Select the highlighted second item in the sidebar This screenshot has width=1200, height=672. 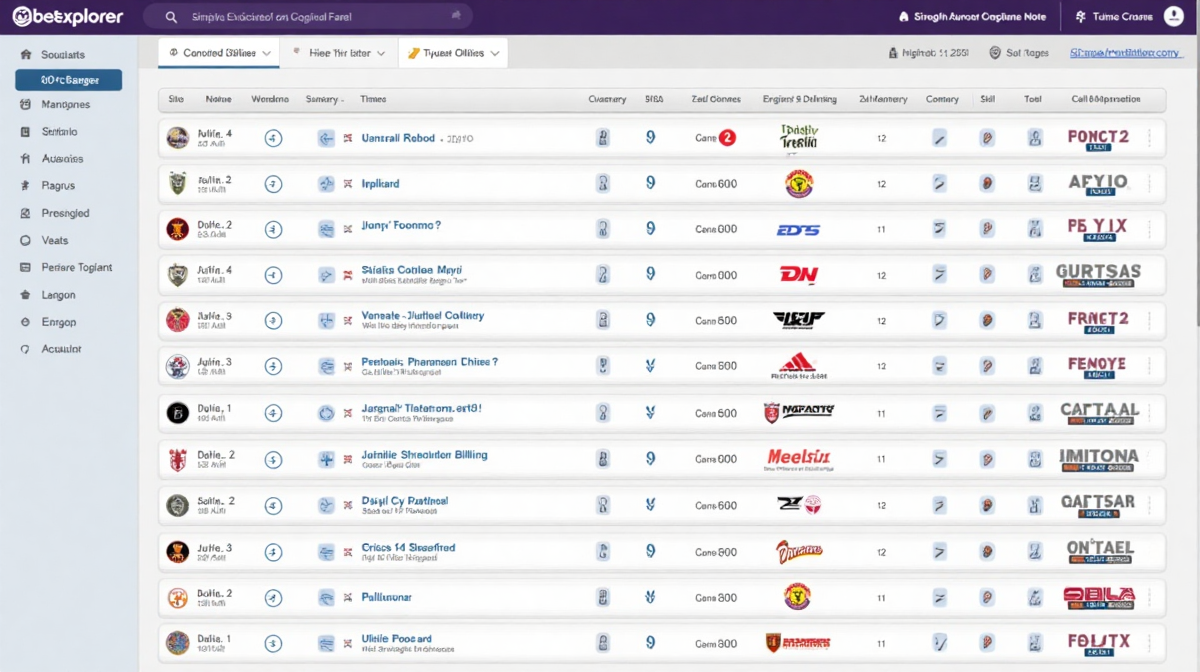coord(69,80)
